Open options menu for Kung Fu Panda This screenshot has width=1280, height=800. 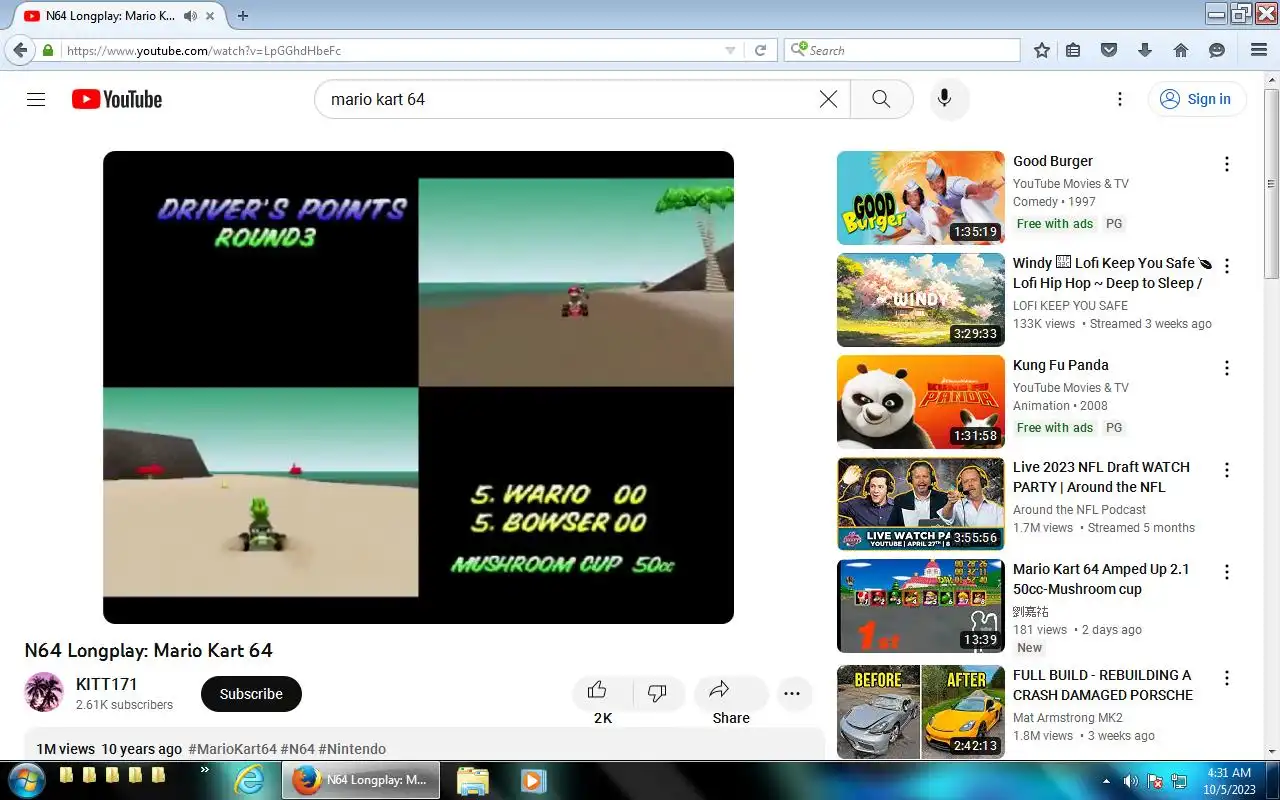click(x=1227, y=368)
